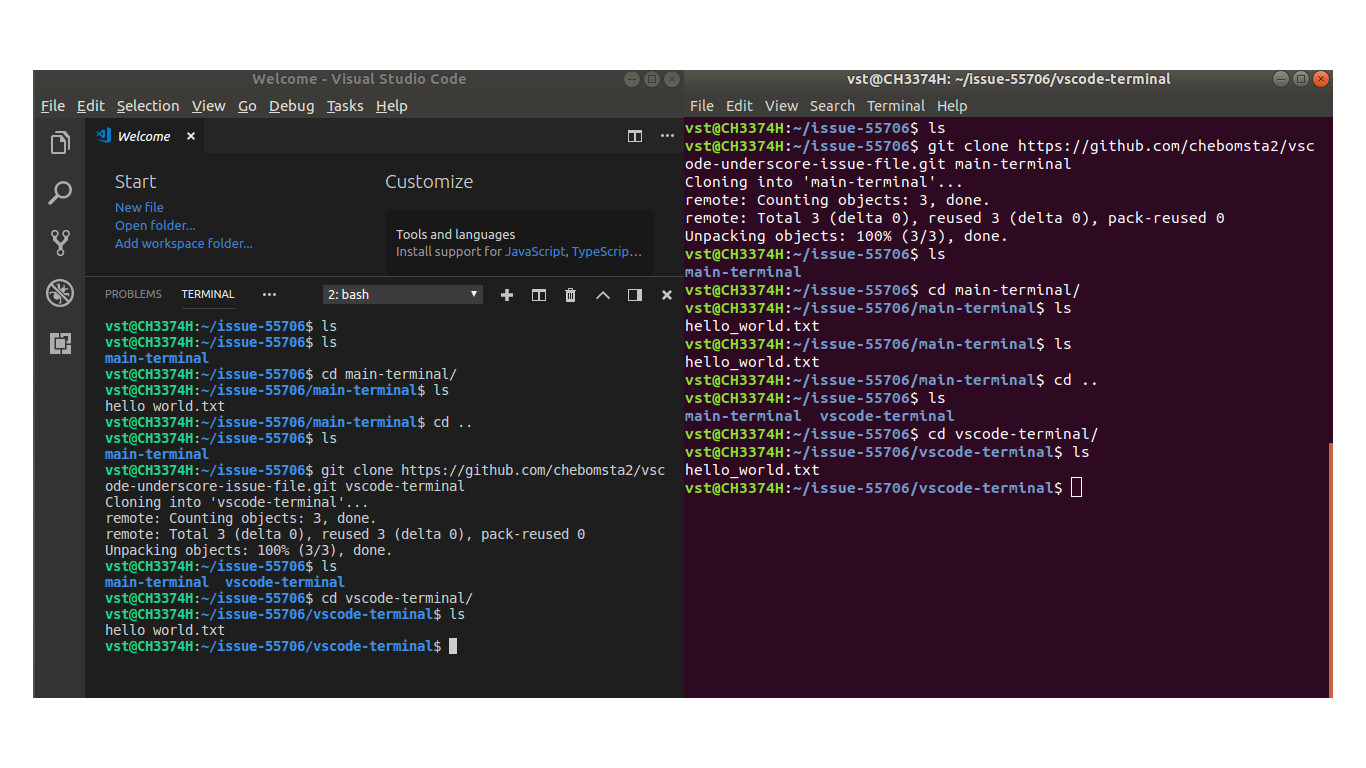Close the panel with the X icon
The image size is (1366, 768).
point(666,295)
